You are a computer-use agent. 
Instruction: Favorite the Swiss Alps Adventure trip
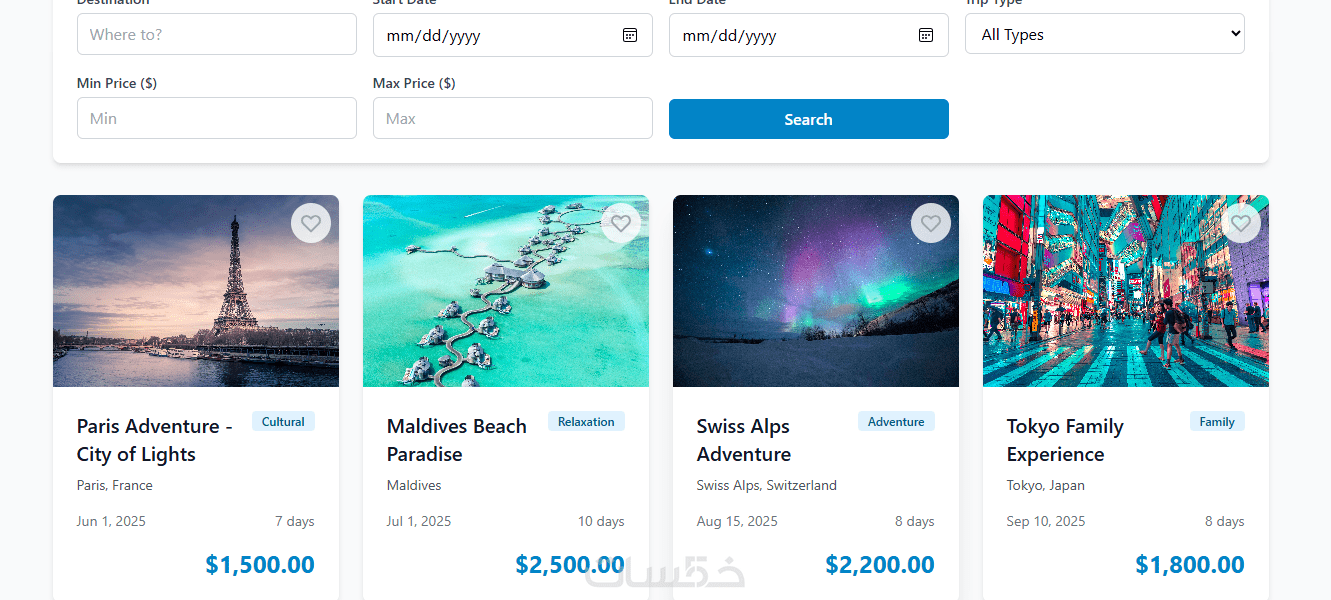[931, 223]
